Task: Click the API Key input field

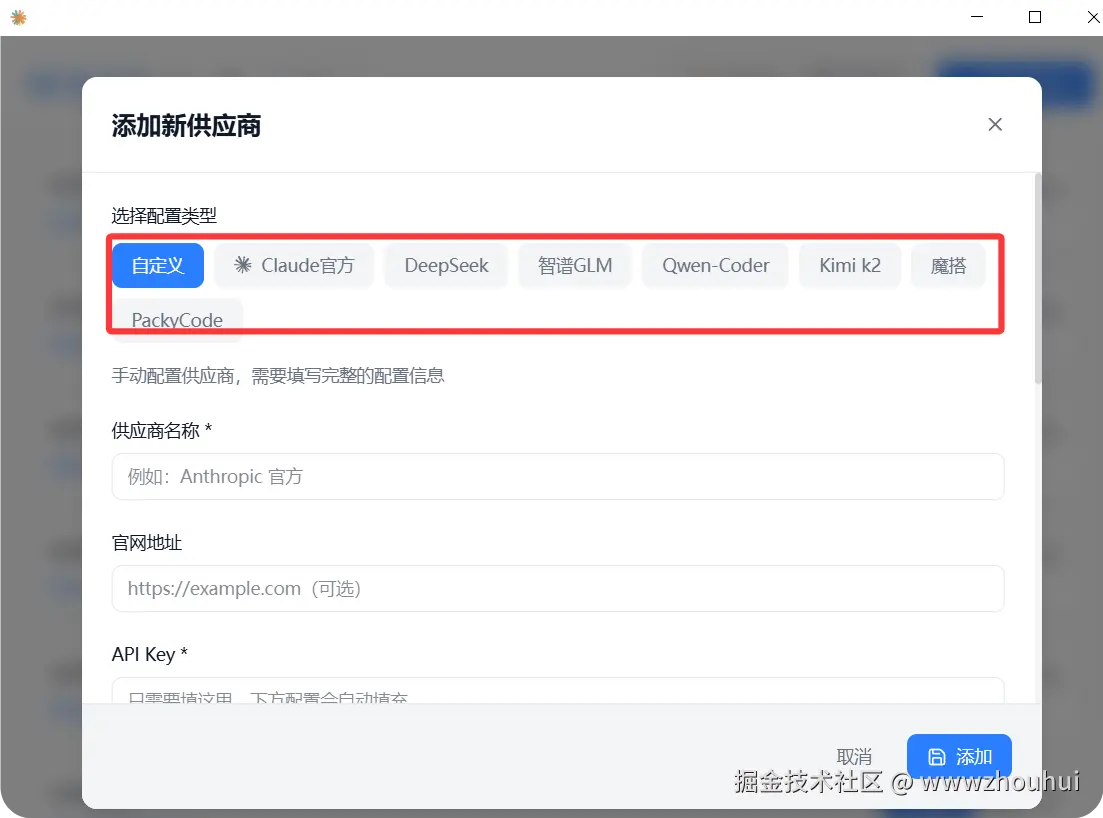Action: click(558, 691)
